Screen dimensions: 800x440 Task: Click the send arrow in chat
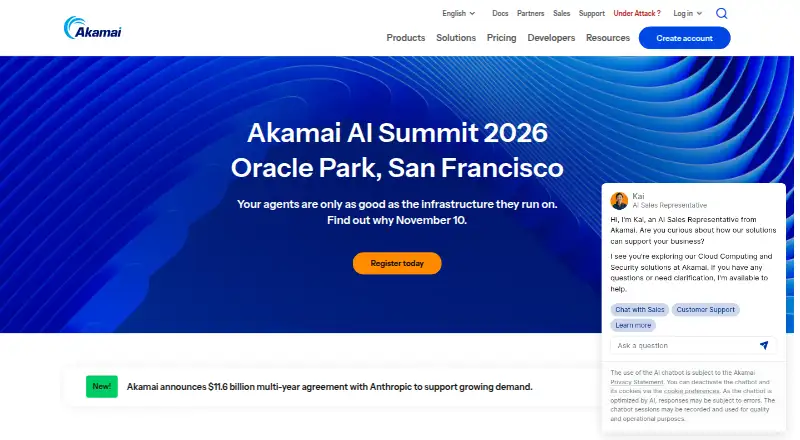pyautogui.click(x=763, y=346)
